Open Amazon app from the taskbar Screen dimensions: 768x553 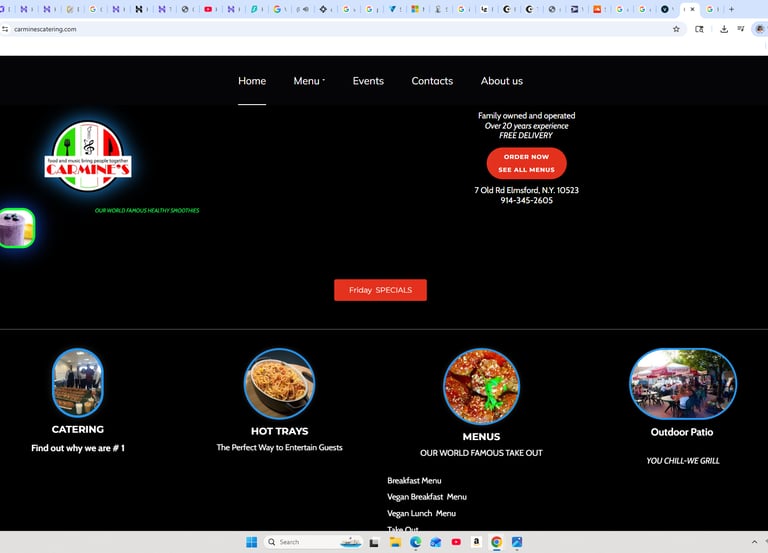(476, 542)
